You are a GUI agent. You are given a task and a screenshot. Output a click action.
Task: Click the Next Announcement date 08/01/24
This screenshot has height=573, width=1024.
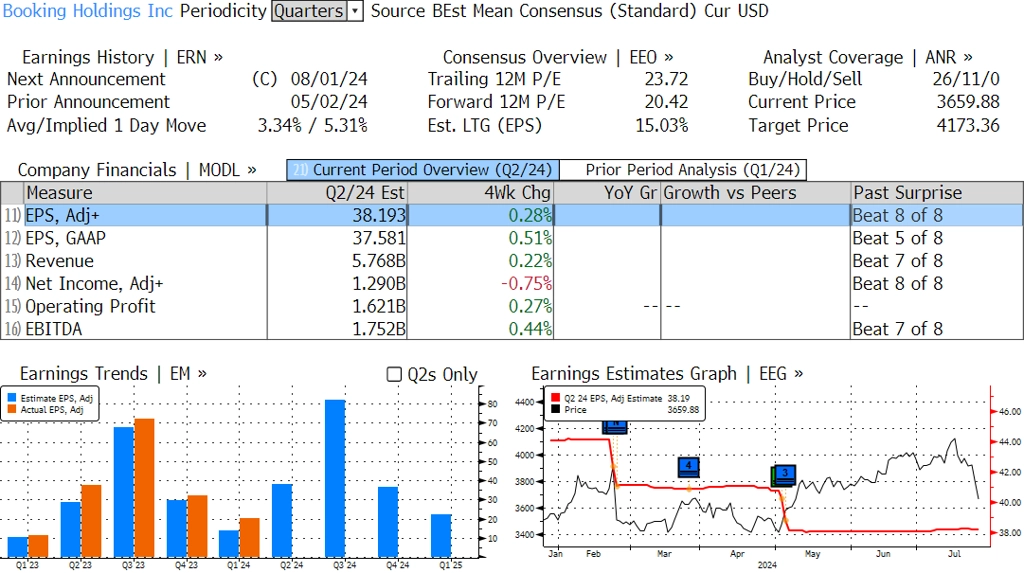329,79
